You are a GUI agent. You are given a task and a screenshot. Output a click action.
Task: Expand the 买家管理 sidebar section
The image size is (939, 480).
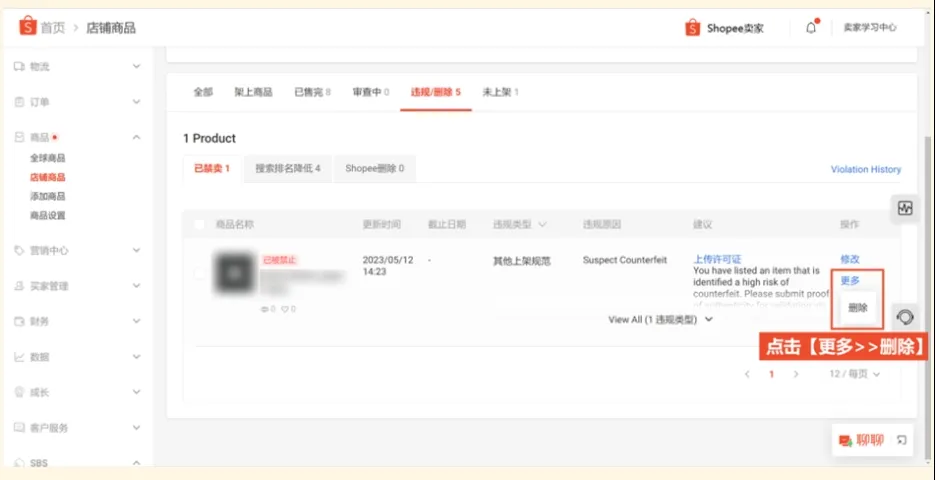pyautogui.click(x=137, y=286)
